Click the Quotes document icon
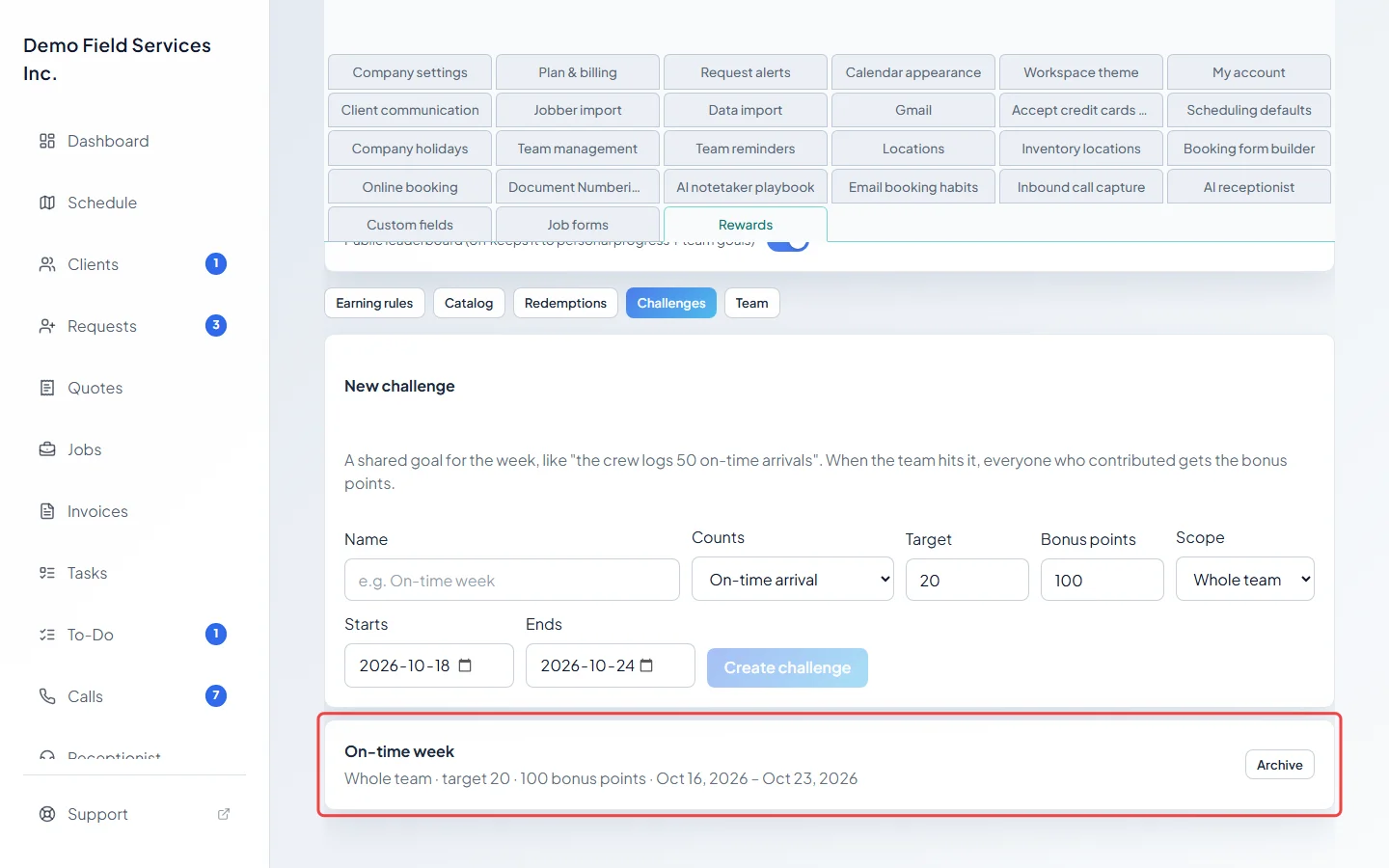This screenshot has width=1389, height=868. (x=47, y=388)
